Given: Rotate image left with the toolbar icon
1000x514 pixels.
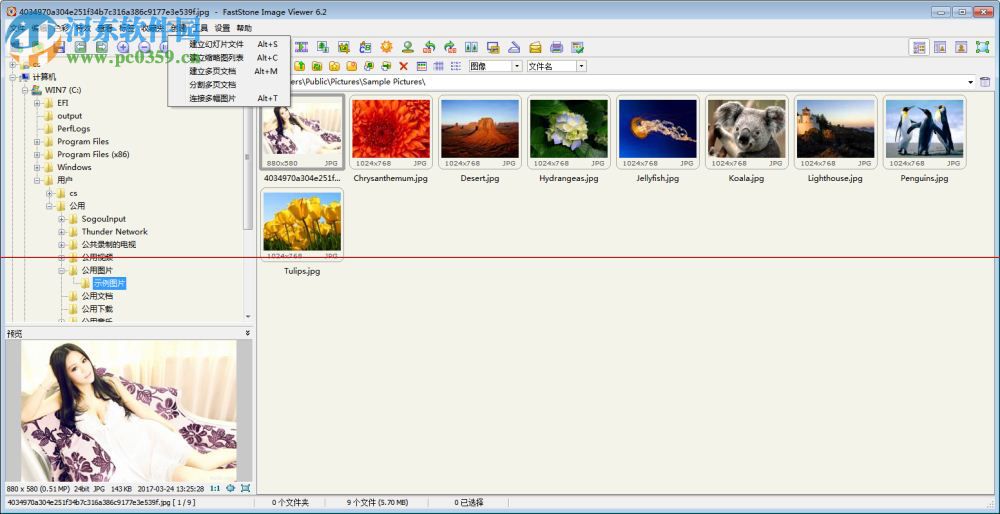Looking at the screenshot, I should [x=429, y=47].
